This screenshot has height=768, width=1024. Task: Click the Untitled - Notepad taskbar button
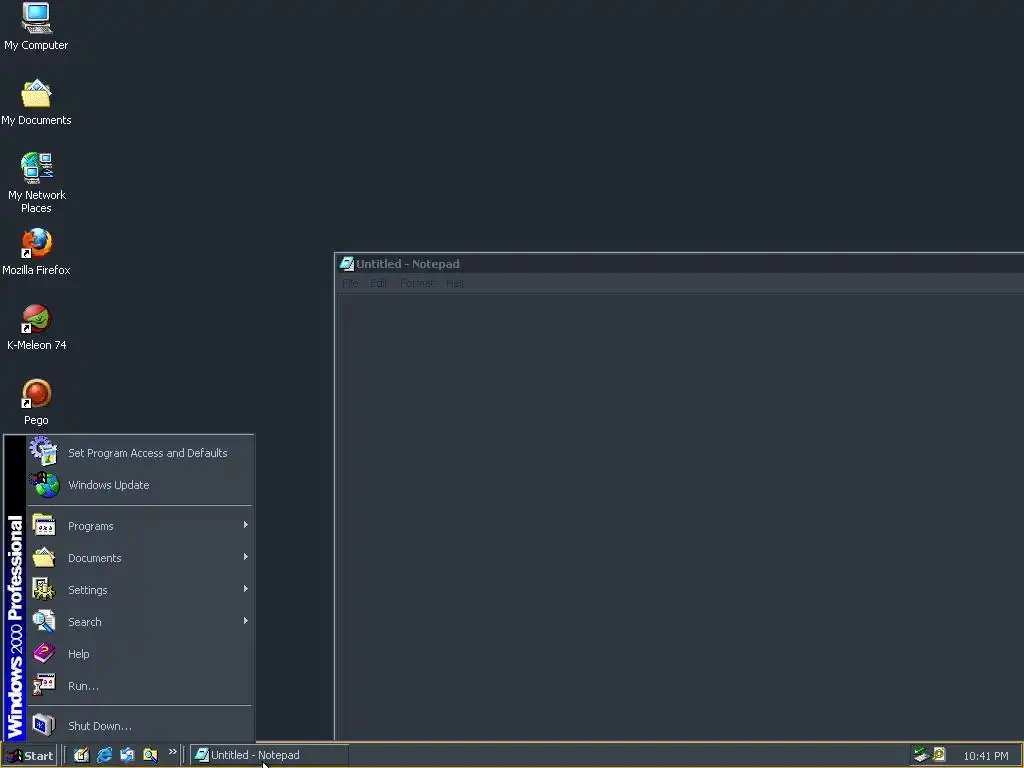[x=269, y=755]
